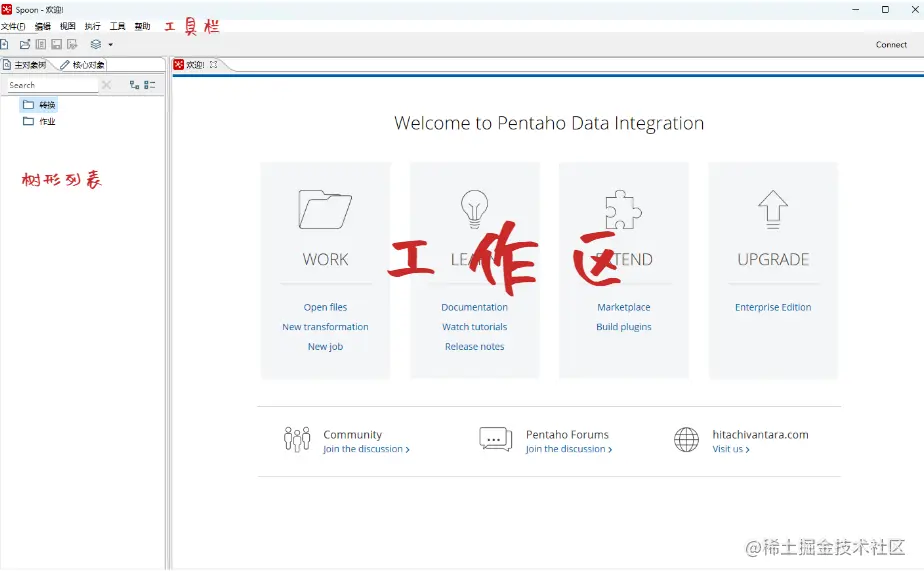Open the 工具 menu
Viewport: 924px width, 576px height.
[x=117, y=27]
